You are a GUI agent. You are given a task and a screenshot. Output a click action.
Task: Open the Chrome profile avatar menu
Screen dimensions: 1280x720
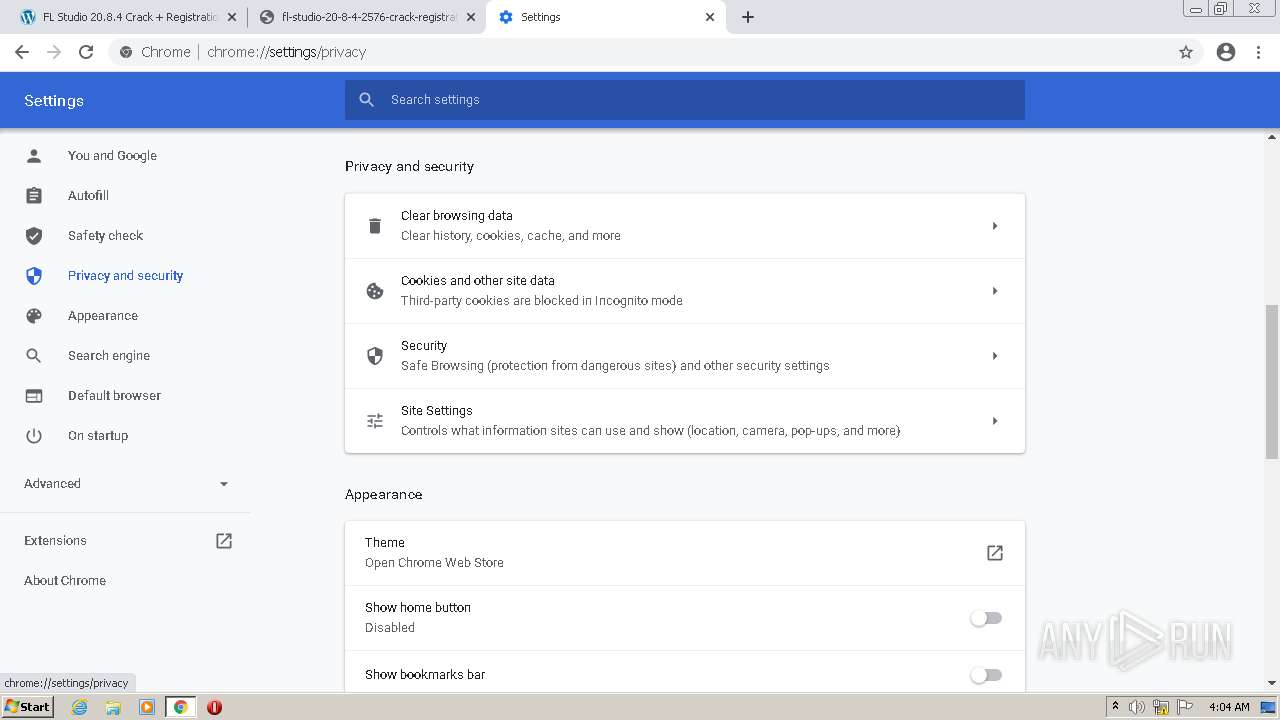tap(1226, 52)
